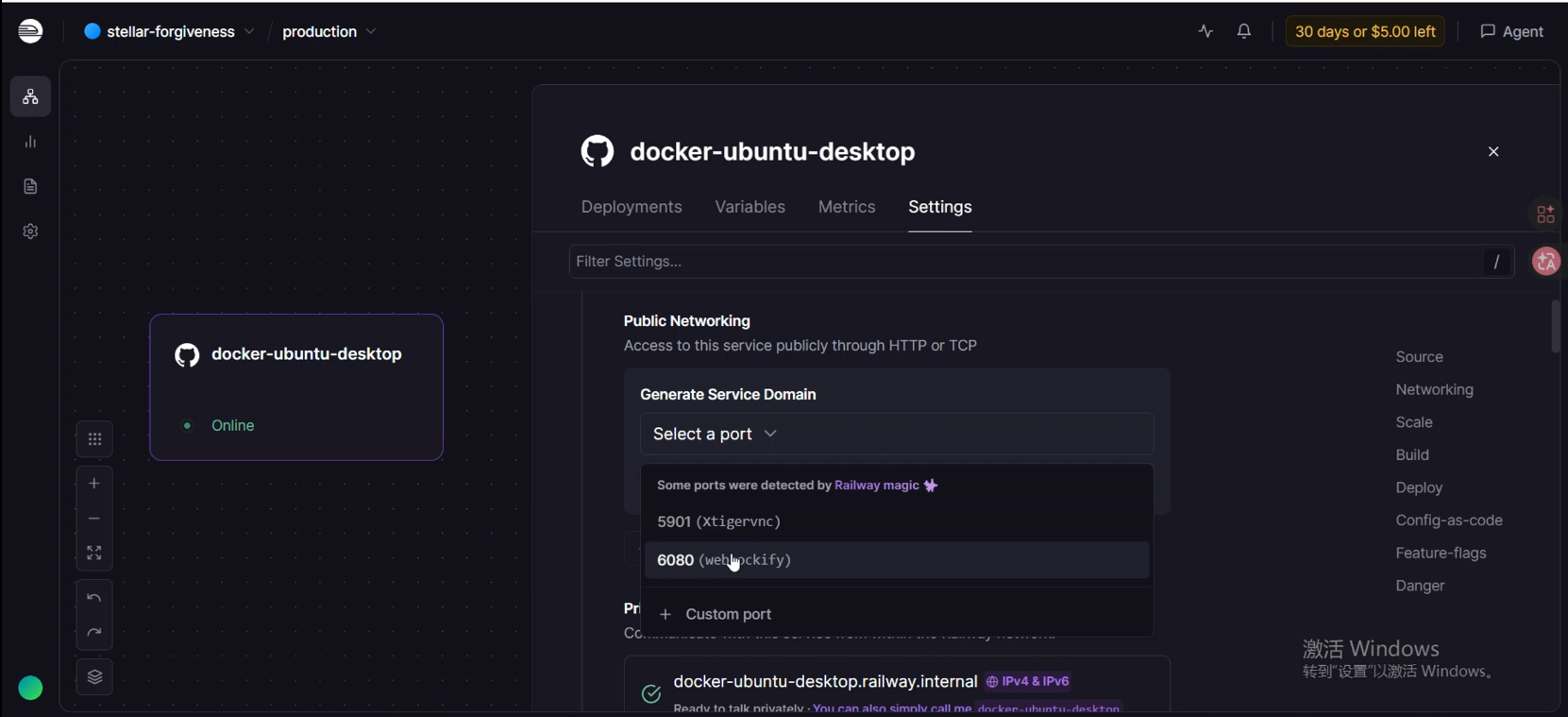Click the Railway logo icon
Viewport: 1568px width, 717px height.
point(30,31)
